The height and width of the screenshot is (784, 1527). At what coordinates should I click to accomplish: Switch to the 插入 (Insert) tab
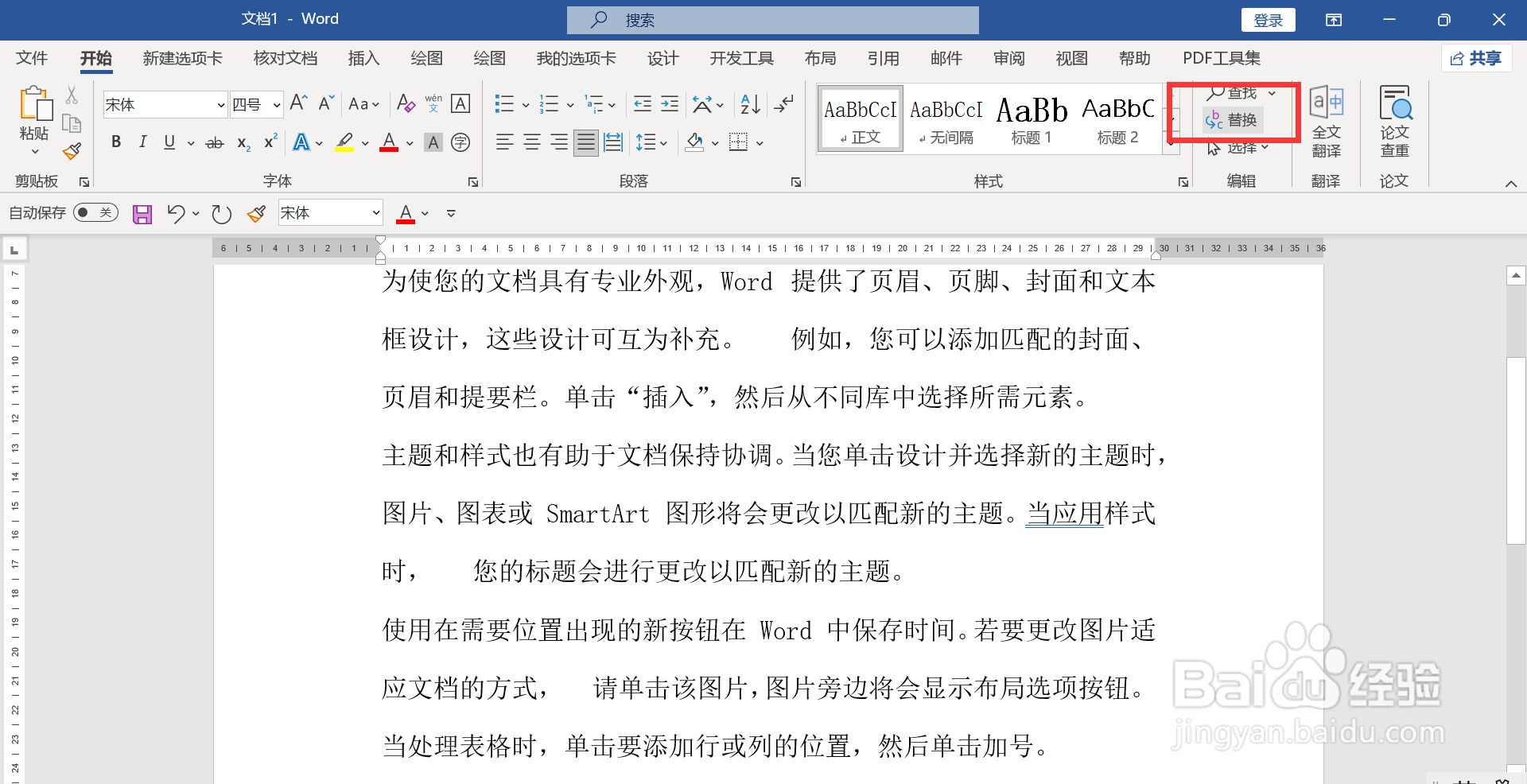[x=363, y=58]
